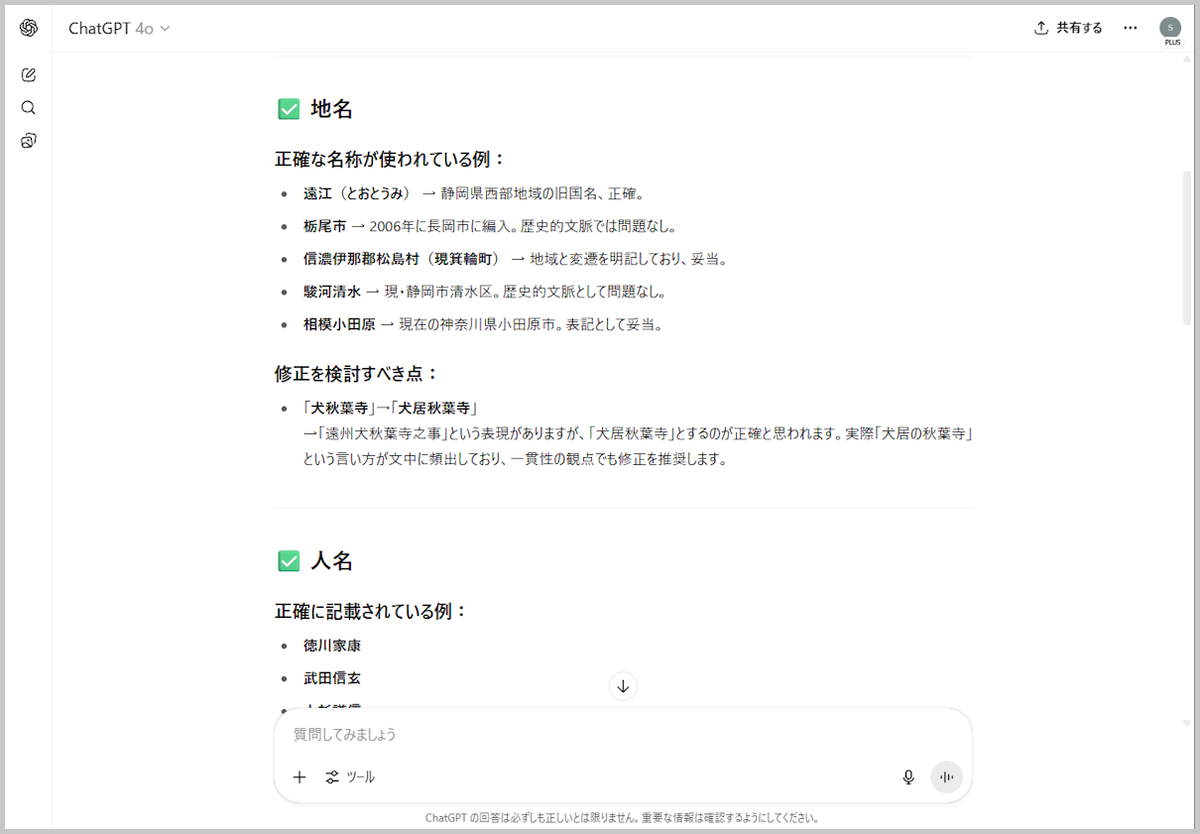The height and width of the screenshot is (834, 1200).
Task: Focus the 質問してみましょう message input field
Action: click(x=622, y=734)
